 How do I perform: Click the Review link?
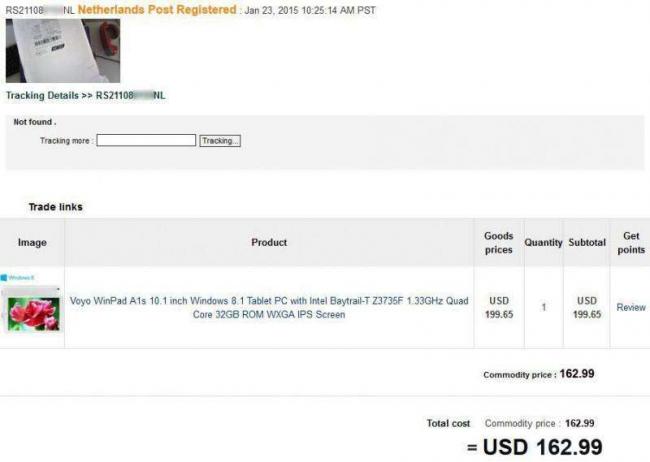point(631,307)
